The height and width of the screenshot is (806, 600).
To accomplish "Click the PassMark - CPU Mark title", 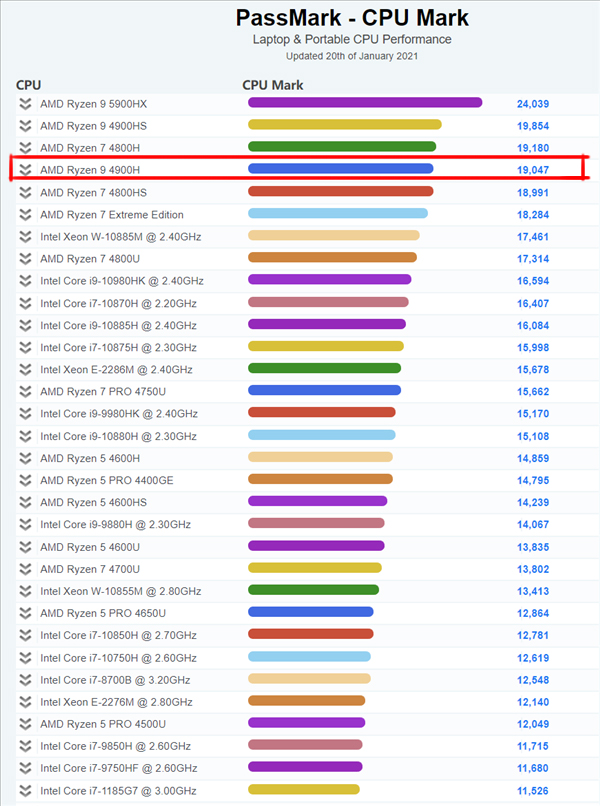I will point(352,18).
